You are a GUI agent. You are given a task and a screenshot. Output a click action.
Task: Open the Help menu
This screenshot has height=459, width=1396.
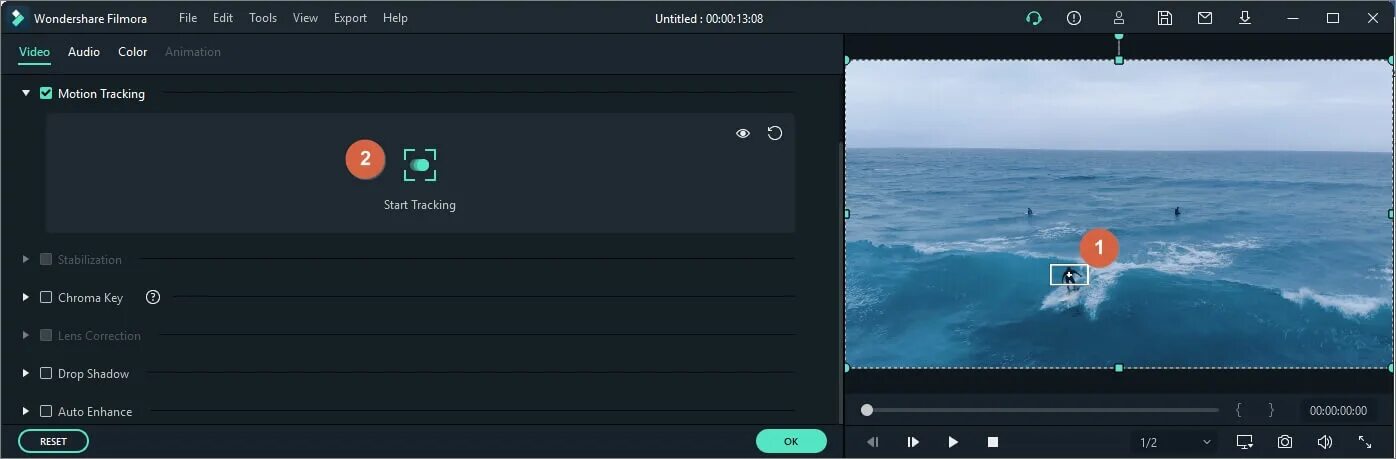tap(395, 18)
